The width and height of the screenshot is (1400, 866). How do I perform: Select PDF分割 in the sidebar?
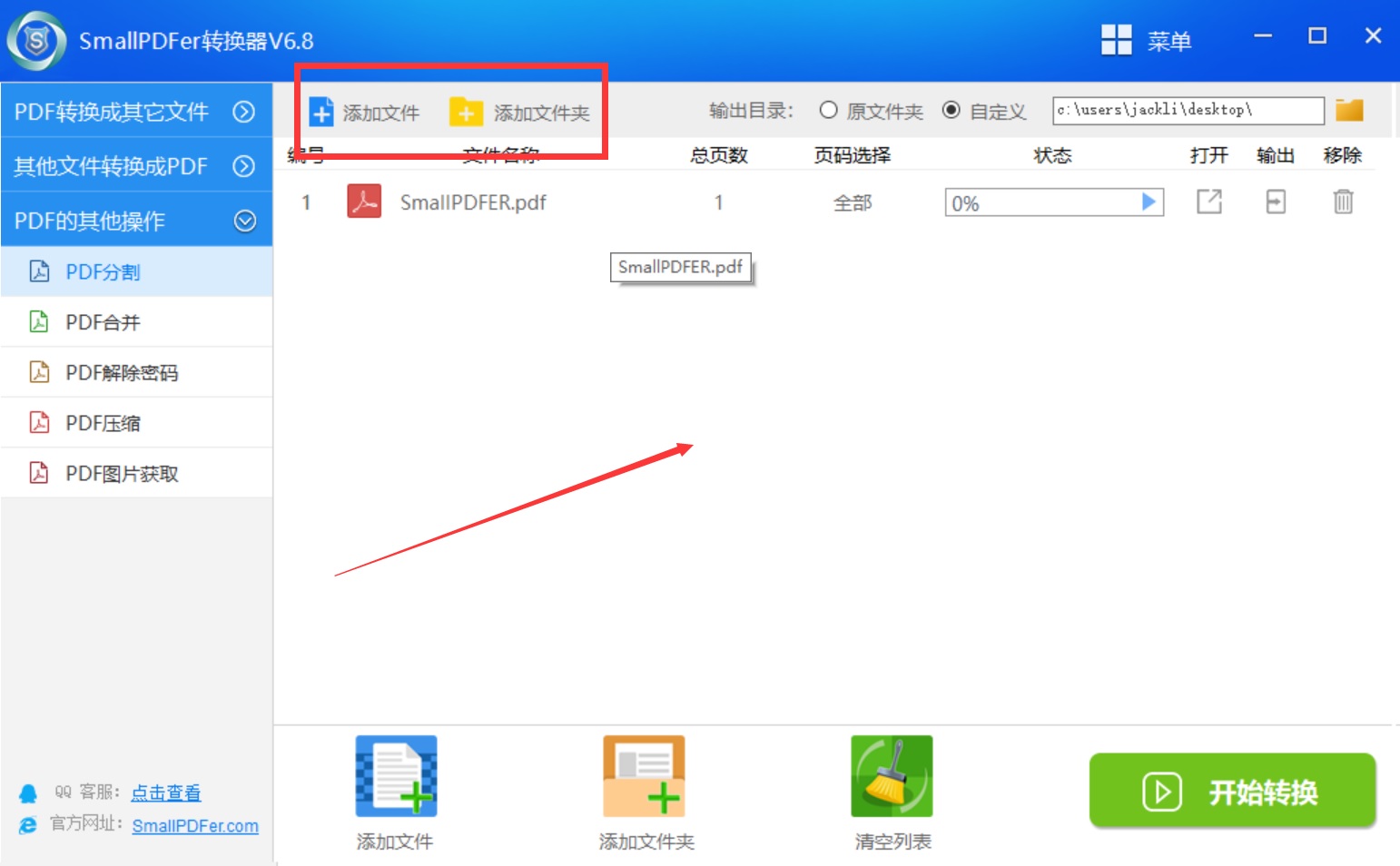pos(136,271)
